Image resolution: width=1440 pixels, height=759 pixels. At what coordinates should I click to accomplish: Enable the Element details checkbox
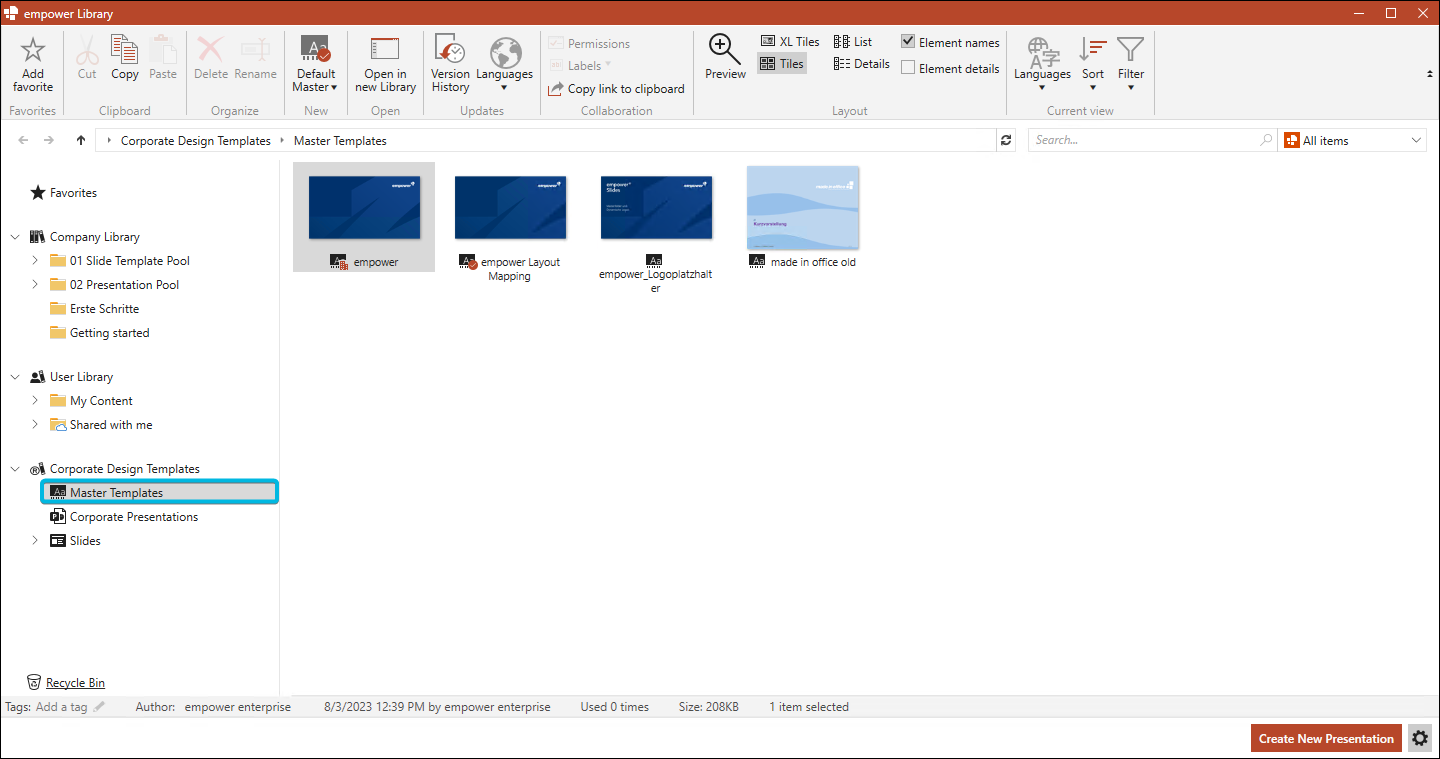click(908, 68)
